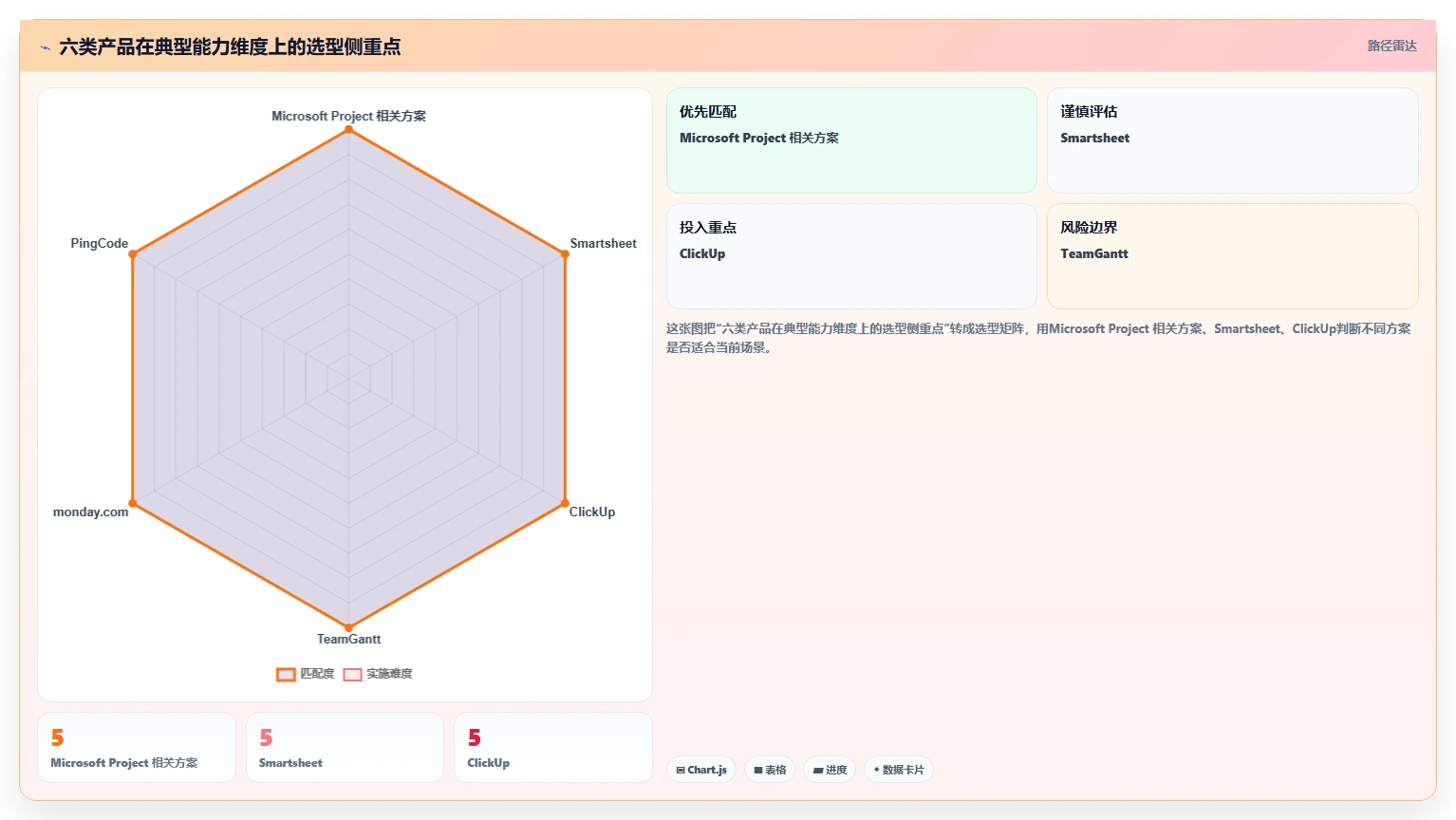This screenshot has height=820, width=1456.
Task: Click the PingCode axis label
Action: coord(100,243)
